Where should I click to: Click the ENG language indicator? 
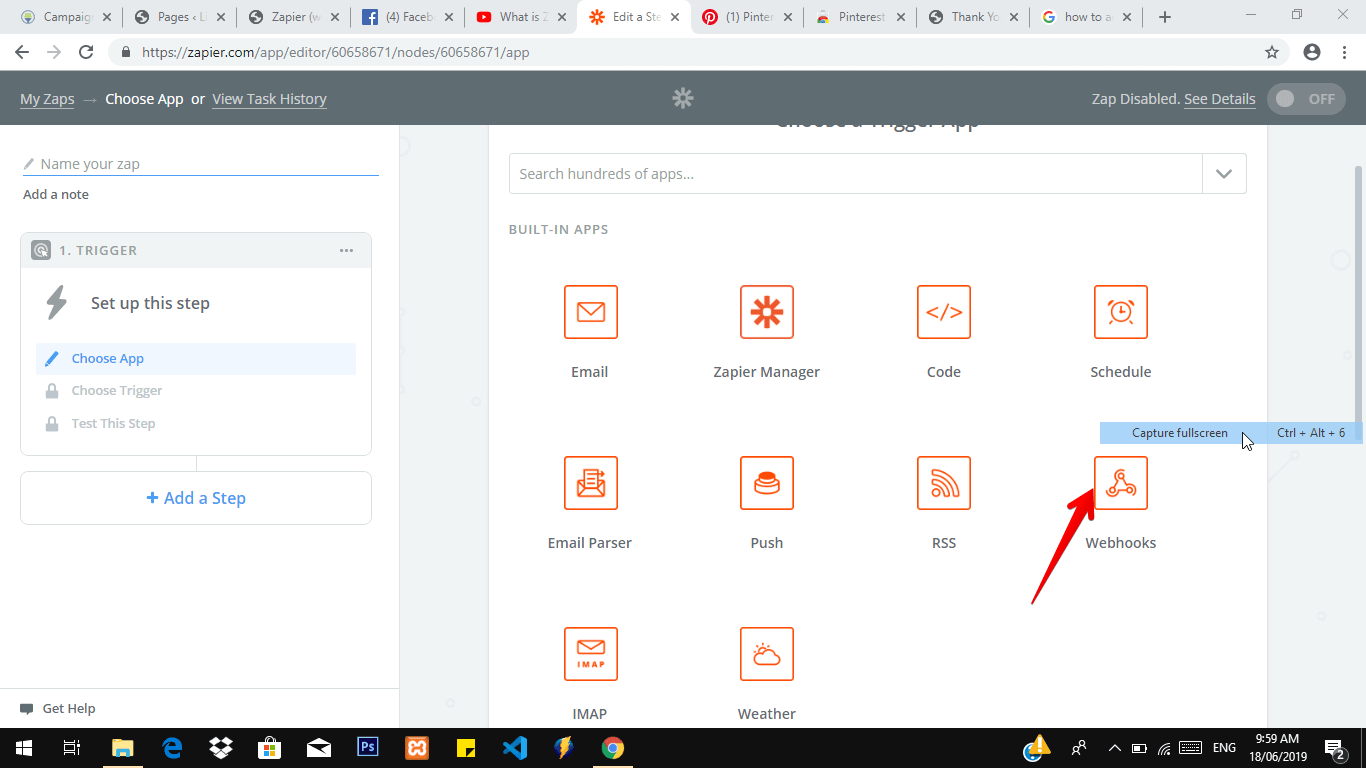coord(1224,748)
